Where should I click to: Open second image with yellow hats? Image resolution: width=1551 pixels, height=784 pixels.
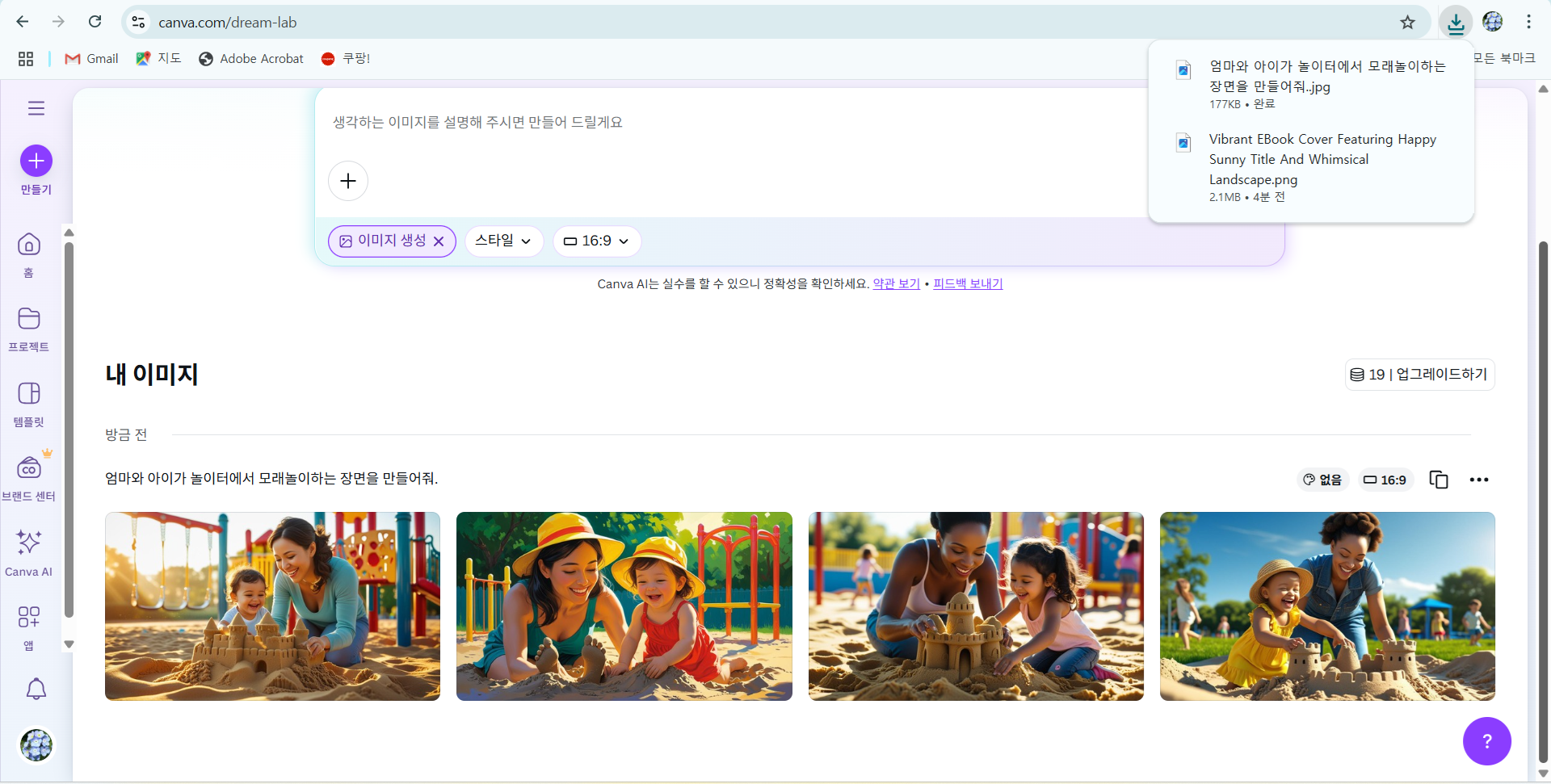tap(624, 606)
